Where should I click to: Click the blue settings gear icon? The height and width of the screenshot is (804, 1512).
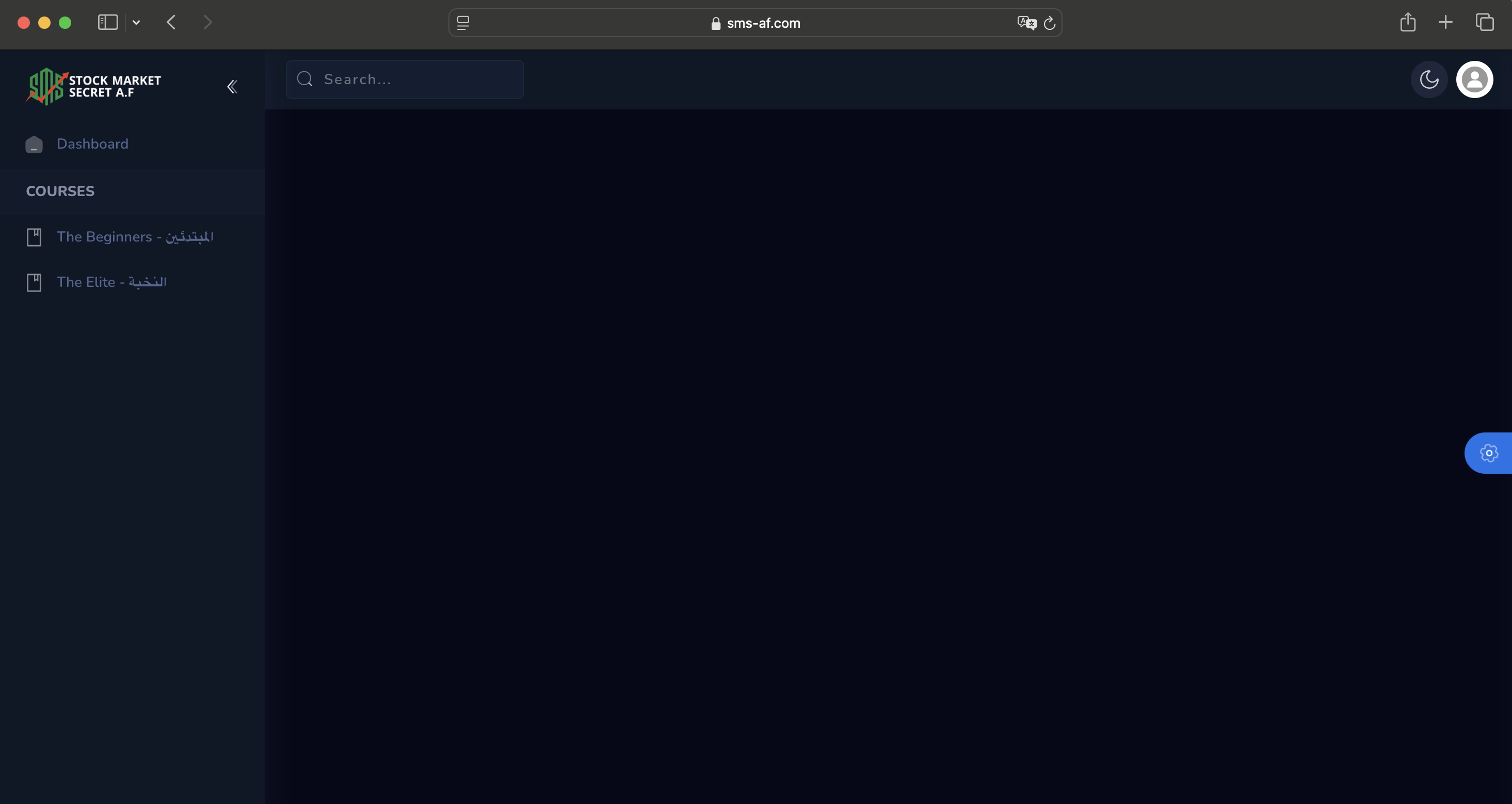click(1489, 452)
